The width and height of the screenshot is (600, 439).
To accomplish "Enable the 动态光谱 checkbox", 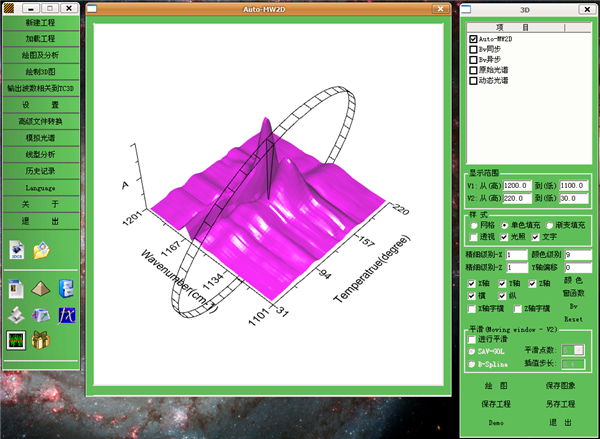I will pyautogui.click(x=473, y=80).
